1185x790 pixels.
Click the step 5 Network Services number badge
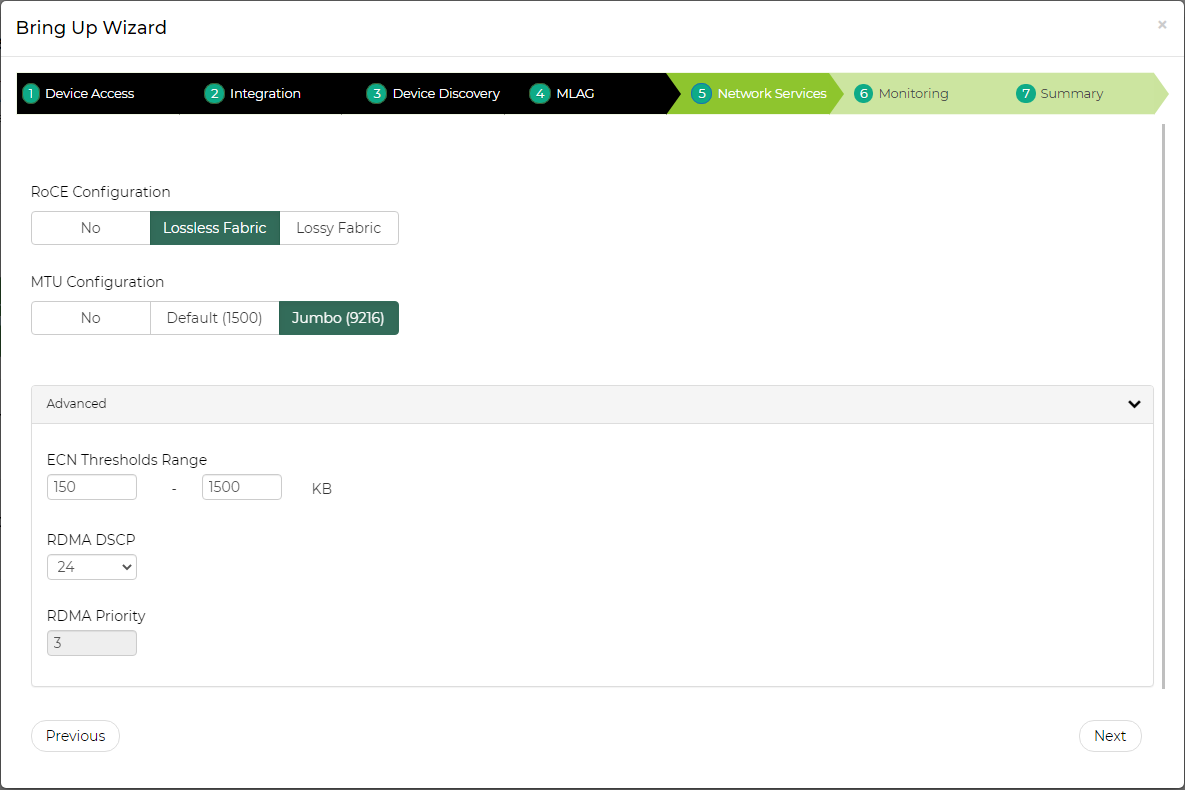[x=701, y=94]
